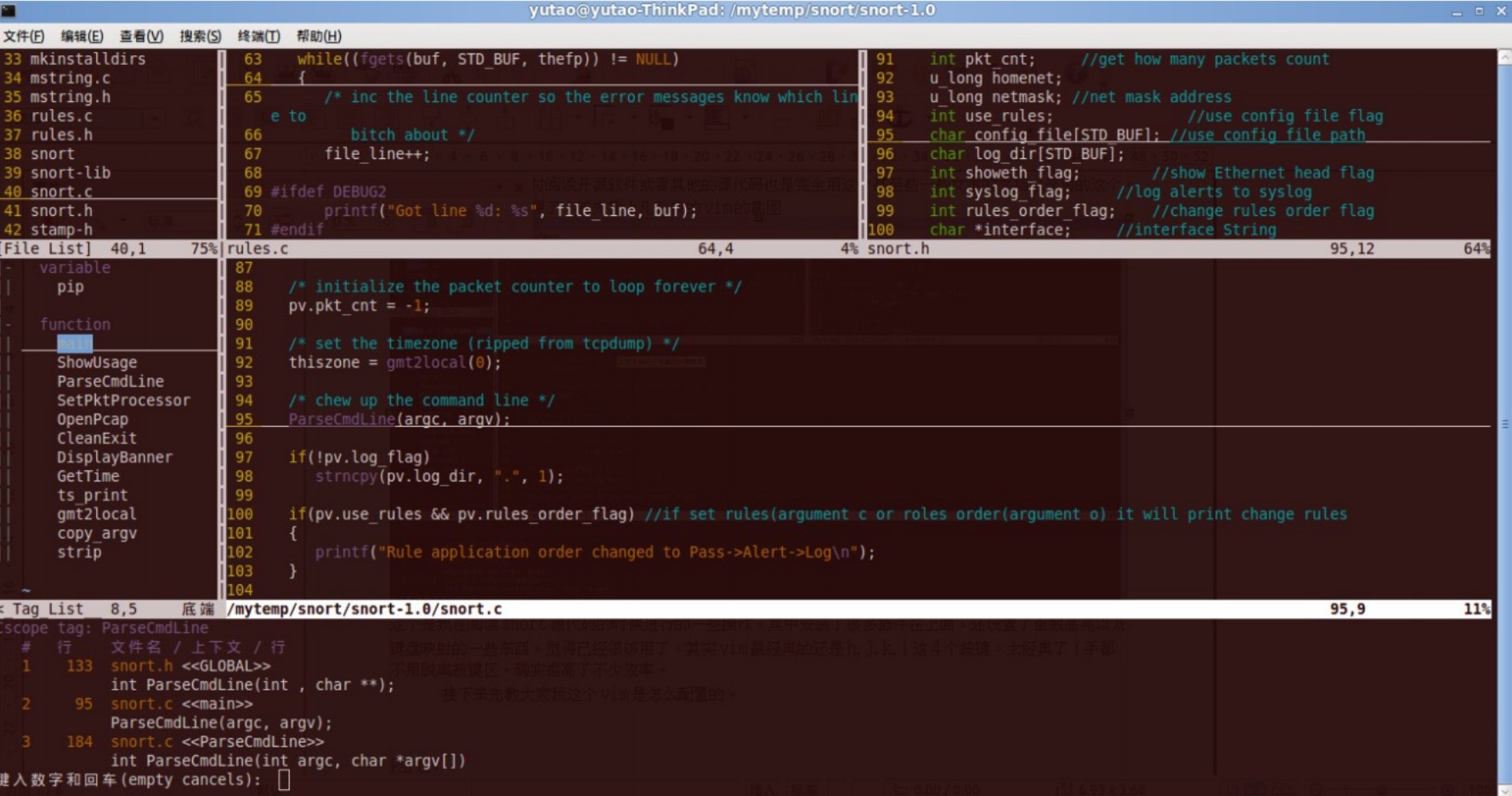Jump to gmt2local function tag
Image resolution: width=1512 pixels, height=796 pixels.
pos(97,515)
